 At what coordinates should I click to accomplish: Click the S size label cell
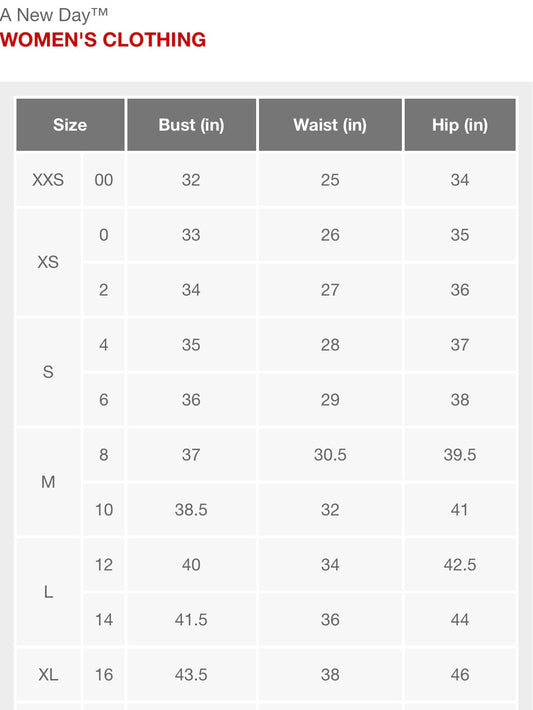tap(48, 372)
